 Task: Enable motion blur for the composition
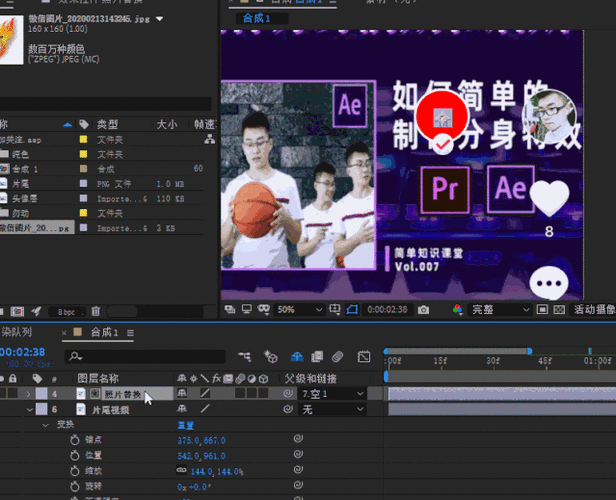click(337, 356)
